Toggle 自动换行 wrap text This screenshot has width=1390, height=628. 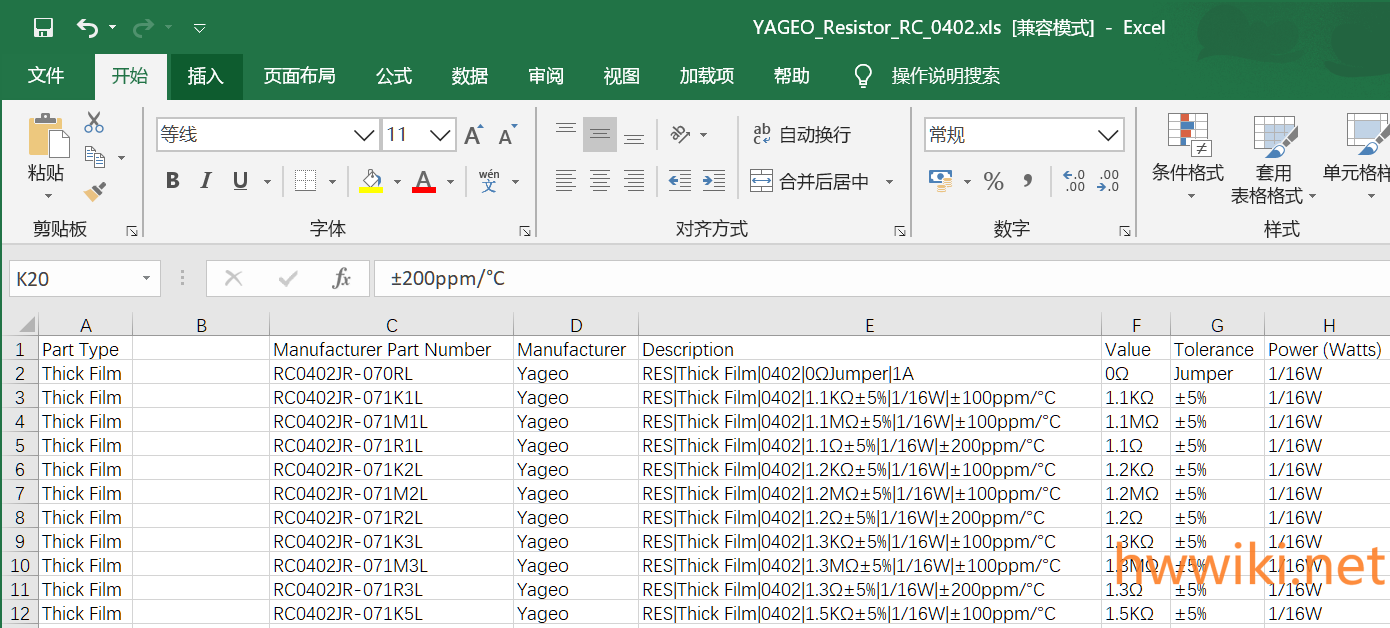tap(802, 135)
